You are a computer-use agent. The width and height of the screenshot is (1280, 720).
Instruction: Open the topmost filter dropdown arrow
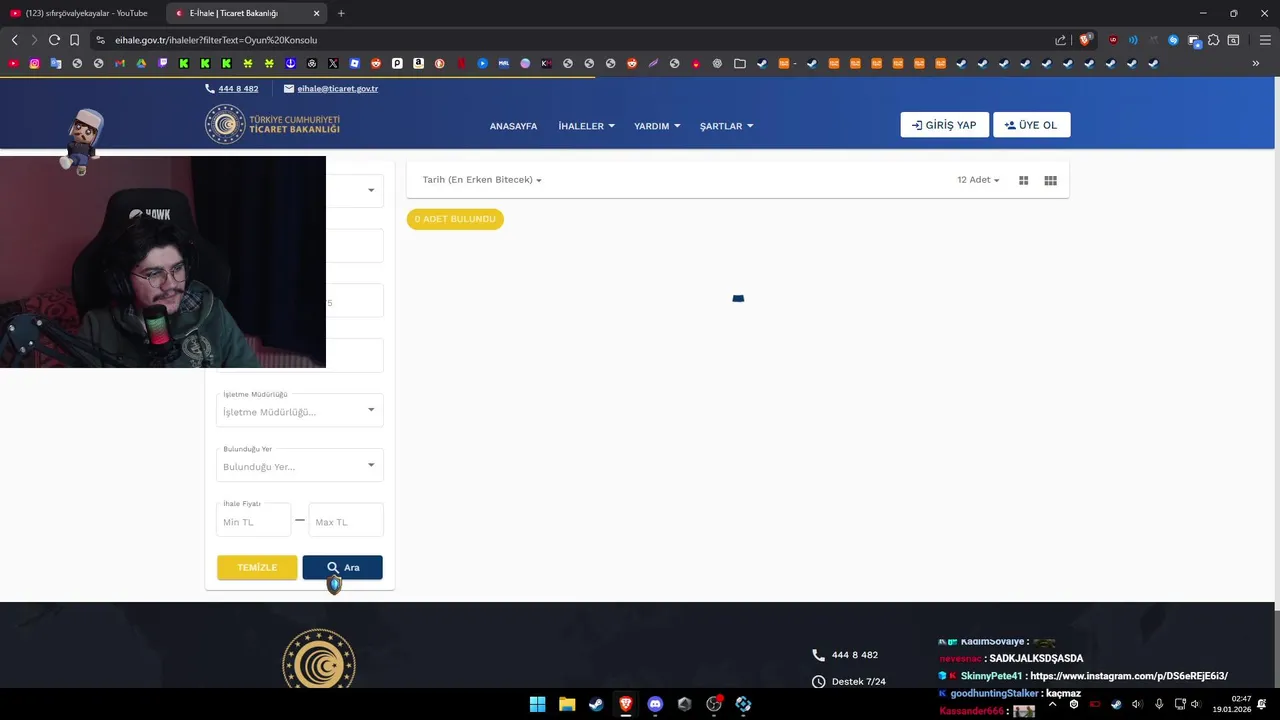(x=371, y=190)
